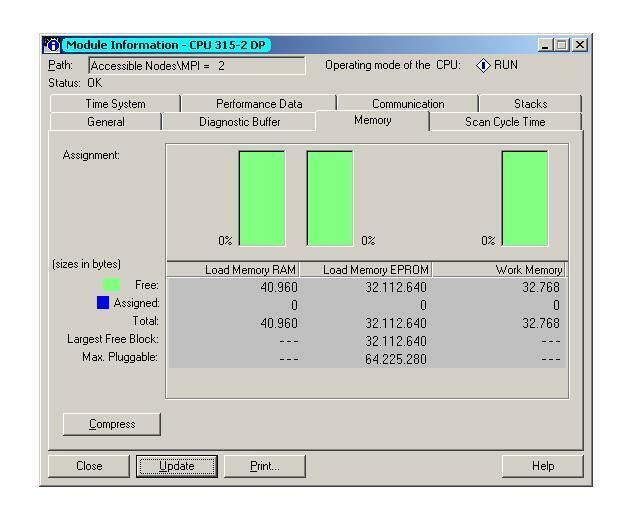Select the Free Work Memory value 32.768
Image resolution: width=628 pixels, height=532 pixels.
click(541, 287)
